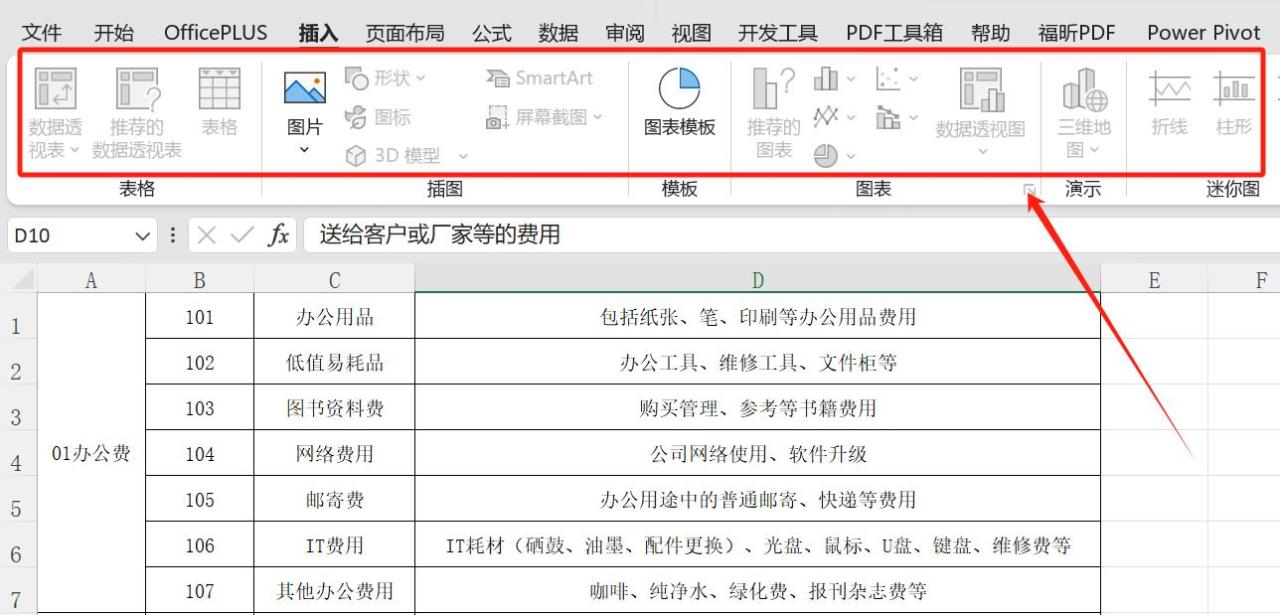The height and width of the screenshot is (615, 1280).
Task: Select column A header
Action: click(x=91, y=281)
